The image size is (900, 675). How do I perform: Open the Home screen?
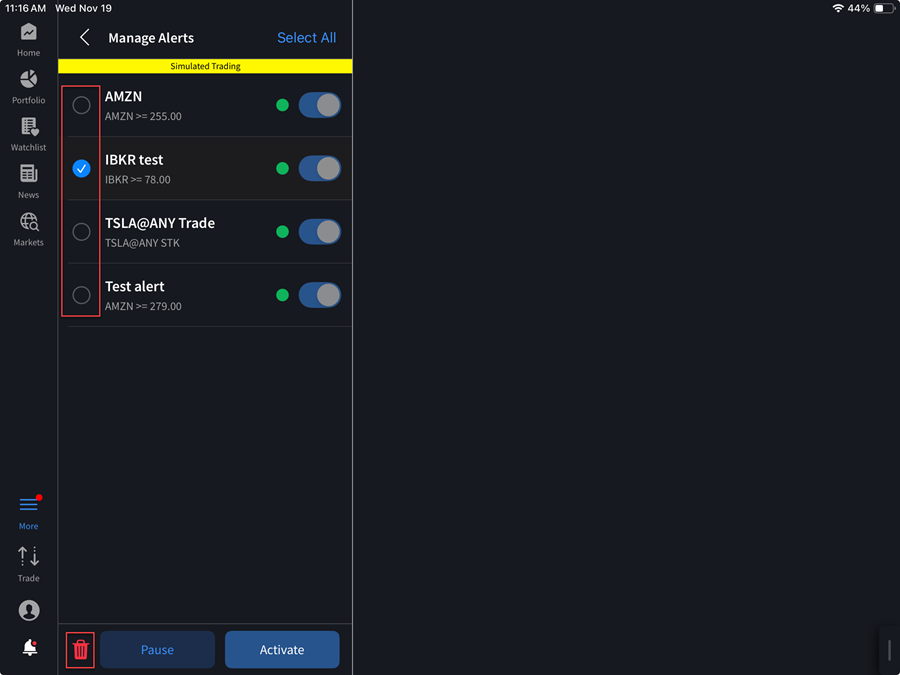(28, 38)
